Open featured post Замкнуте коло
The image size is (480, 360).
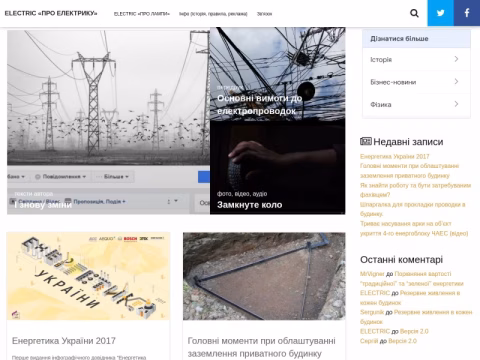(x=250, y=205)
